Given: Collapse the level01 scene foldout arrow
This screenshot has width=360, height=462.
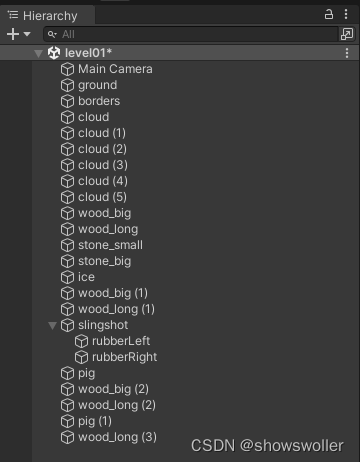Looking at the screenshot, I should click(x=39, y=53).
